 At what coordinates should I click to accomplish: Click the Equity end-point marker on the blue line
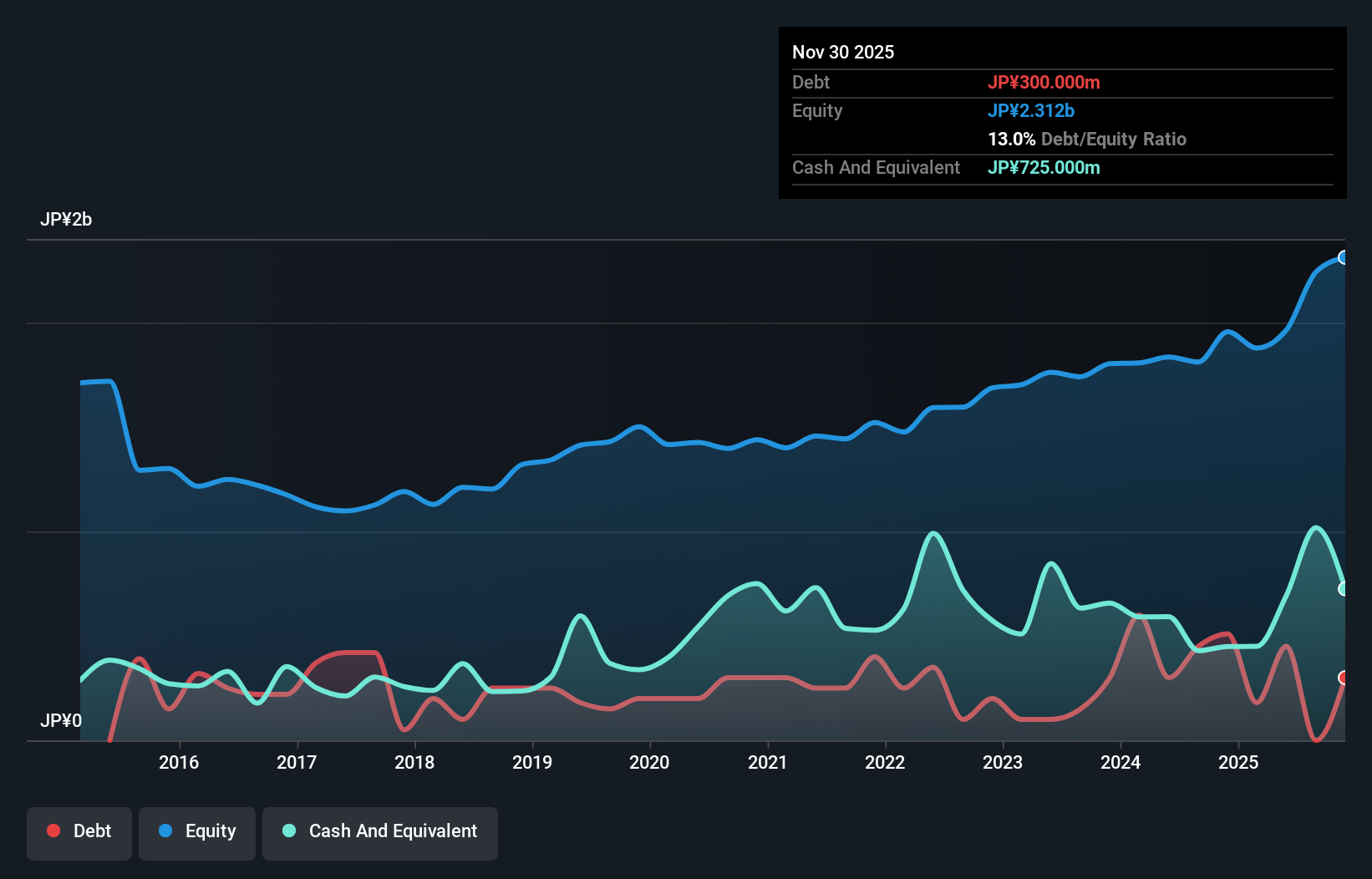1344,257
